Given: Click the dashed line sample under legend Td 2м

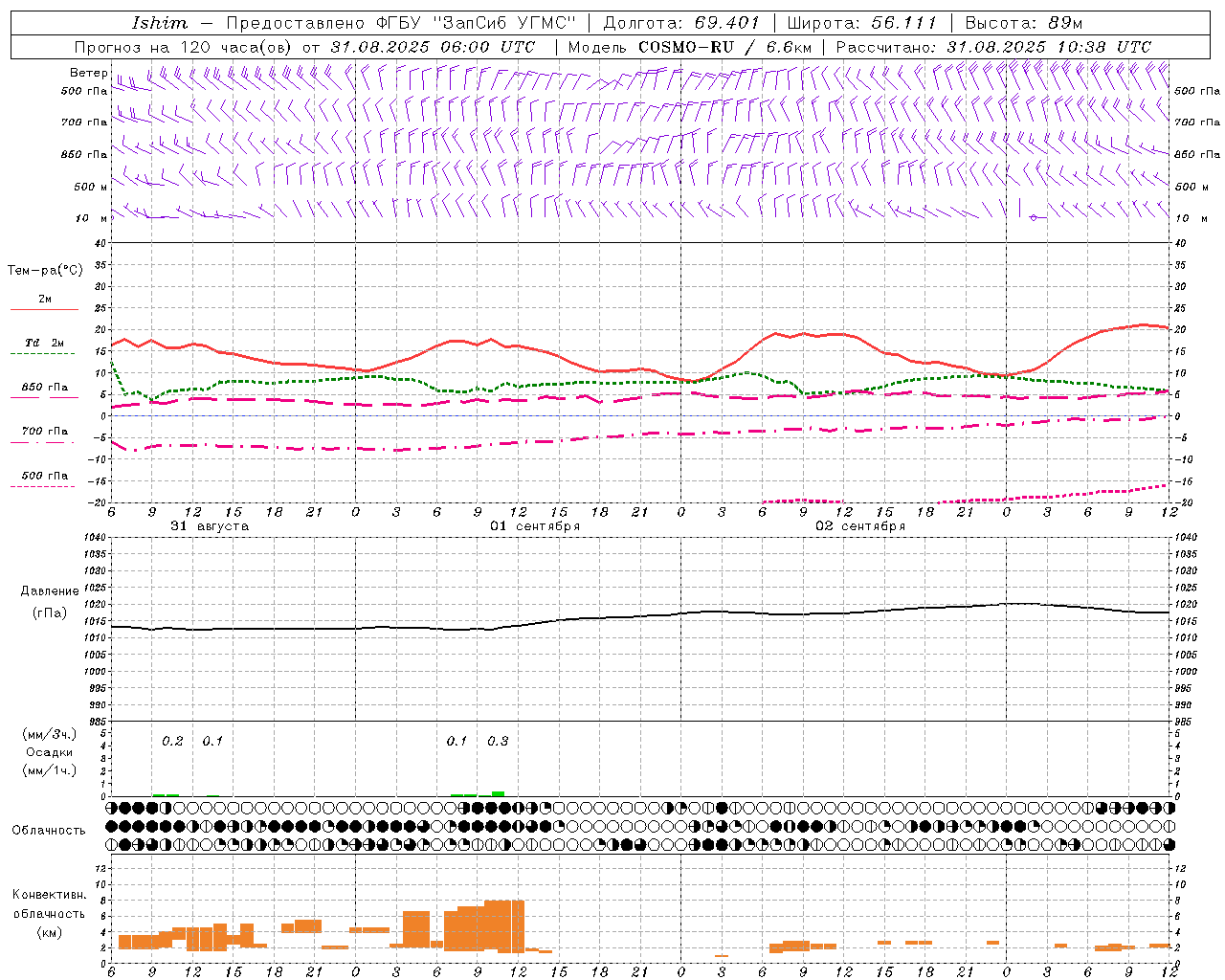Looking at the screenshot, I should pos(43,354).
